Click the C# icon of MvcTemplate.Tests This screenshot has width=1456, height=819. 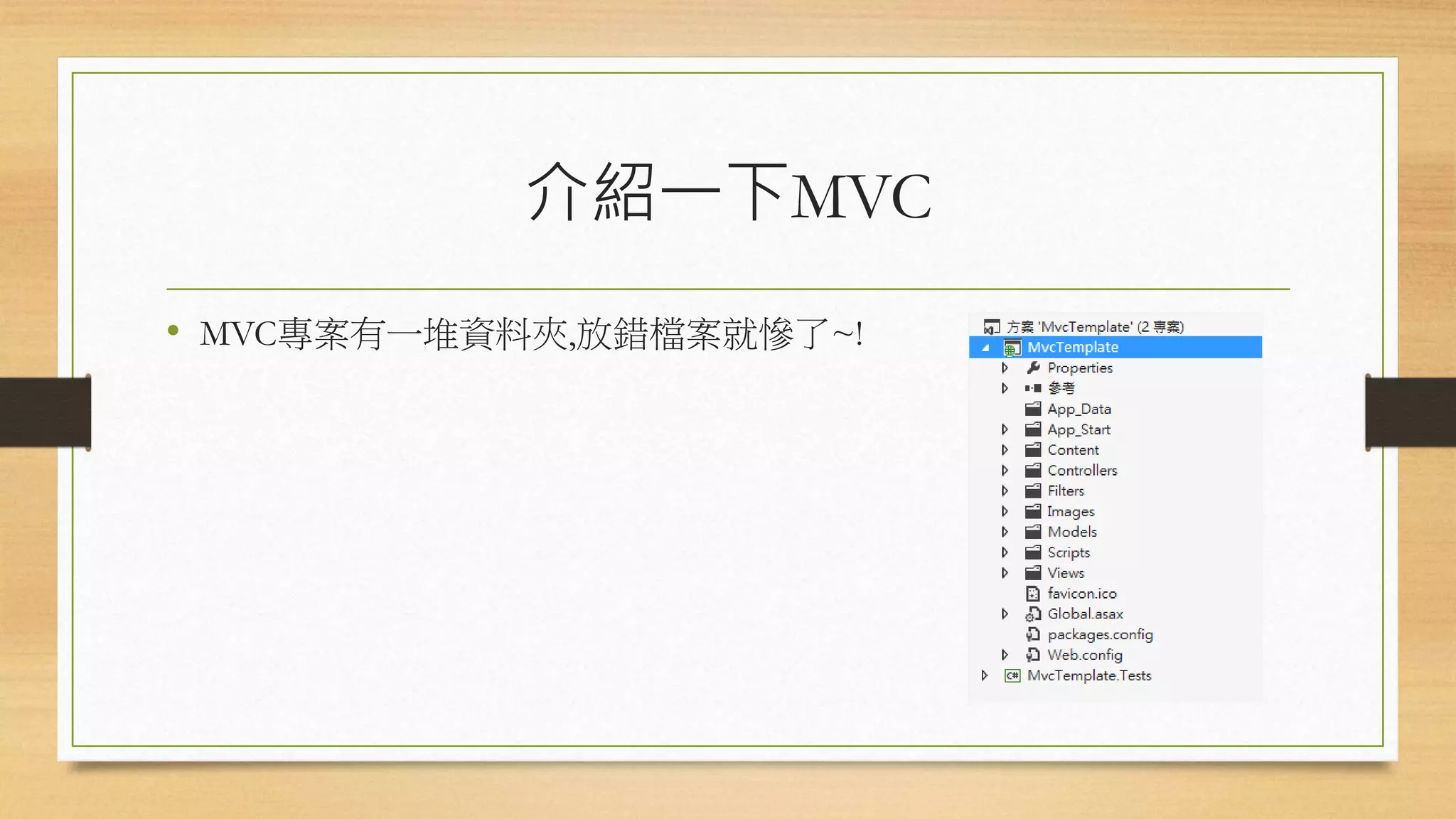1012,675
